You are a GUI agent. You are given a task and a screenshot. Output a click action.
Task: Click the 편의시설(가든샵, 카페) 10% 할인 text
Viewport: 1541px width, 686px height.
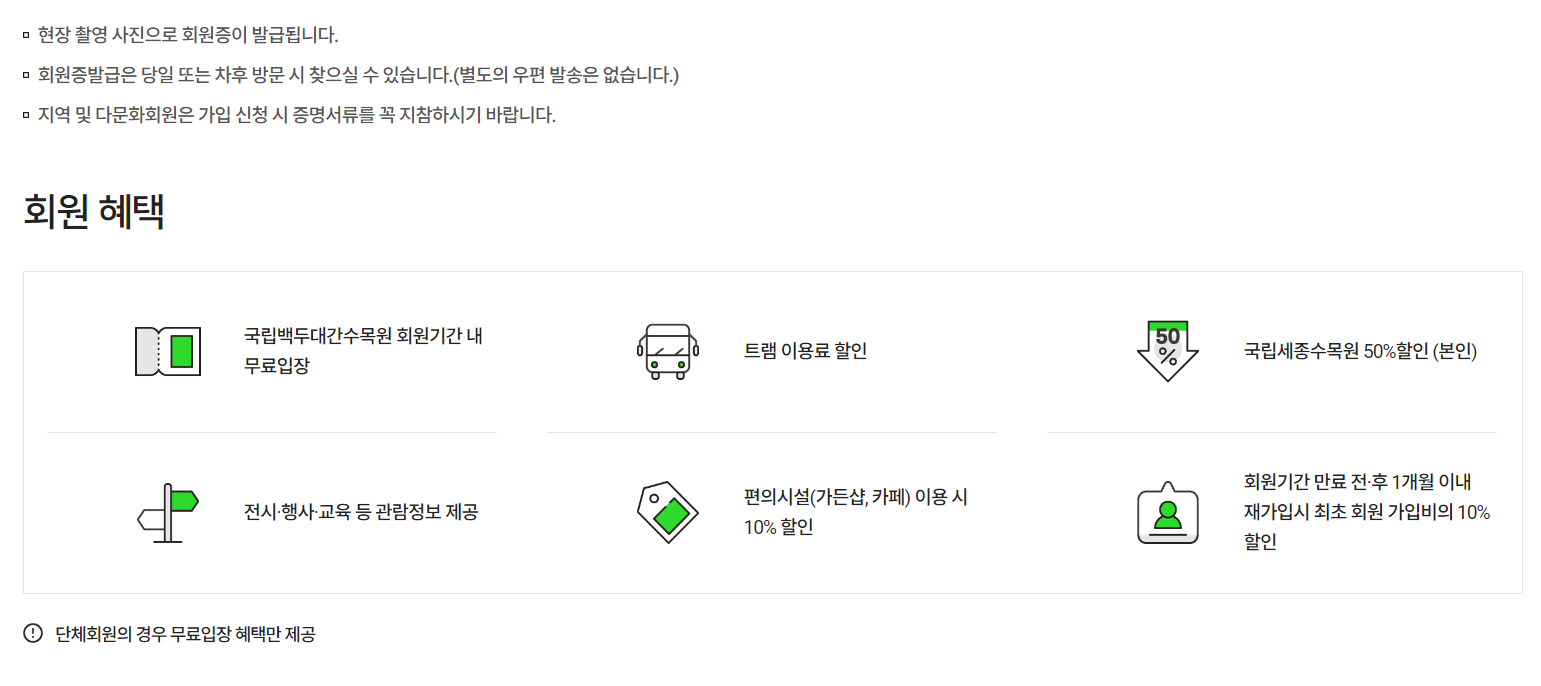click(856, 512)
